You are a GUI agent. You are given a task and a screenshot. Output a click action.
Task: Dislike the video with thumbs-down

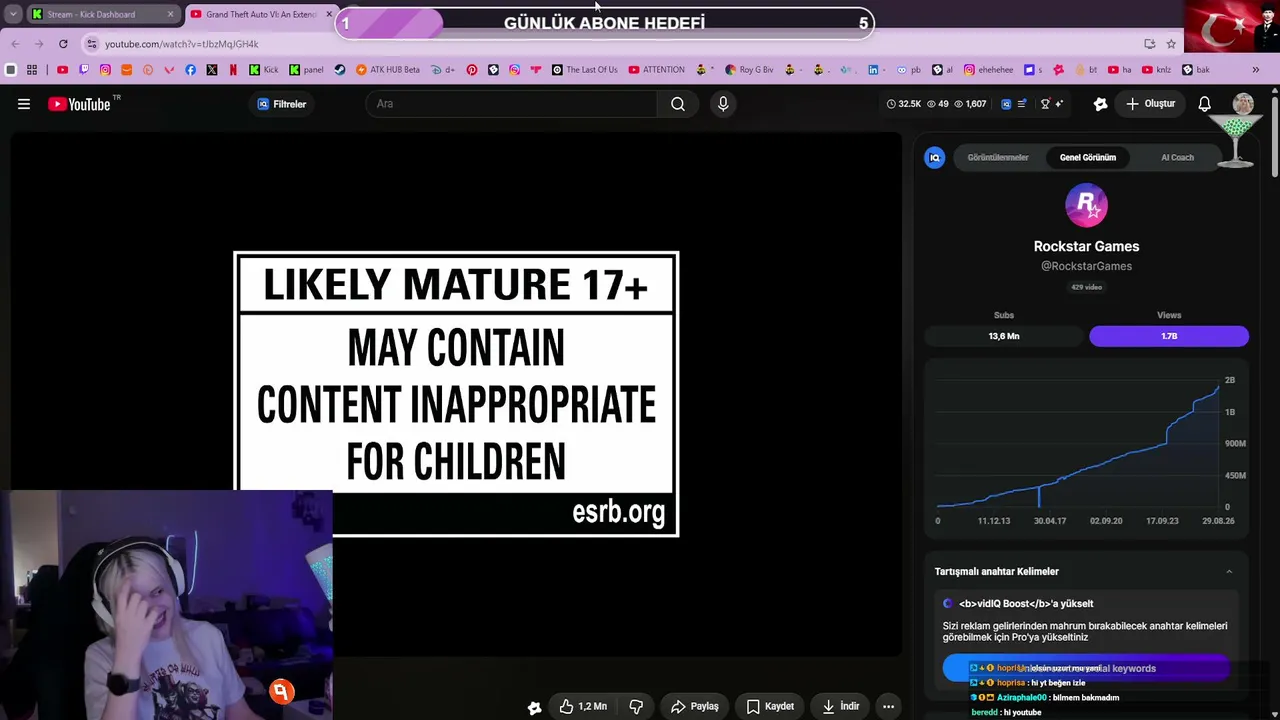pos(636,706)
